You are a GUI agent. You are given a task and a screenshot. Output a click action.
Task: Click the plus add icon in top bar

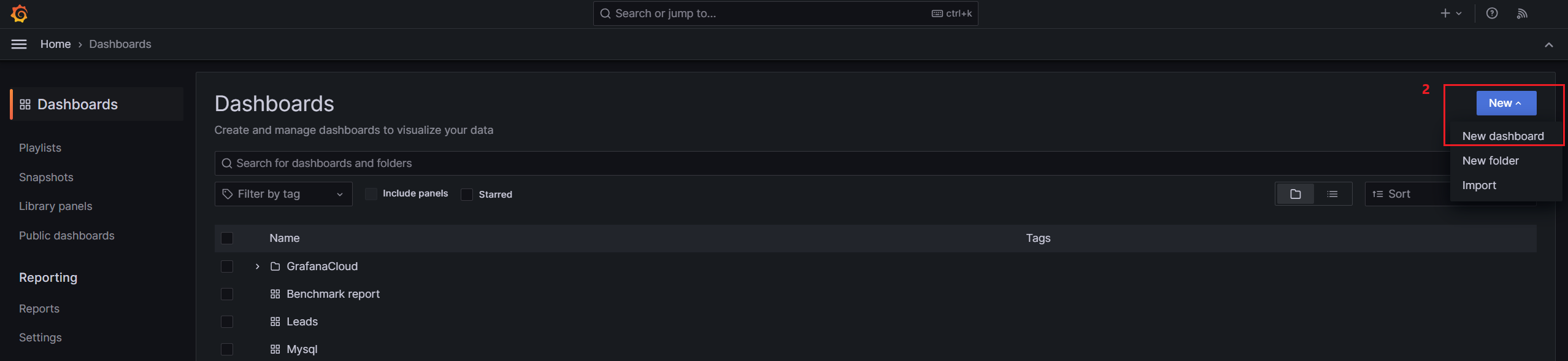tap(1451, 14)
